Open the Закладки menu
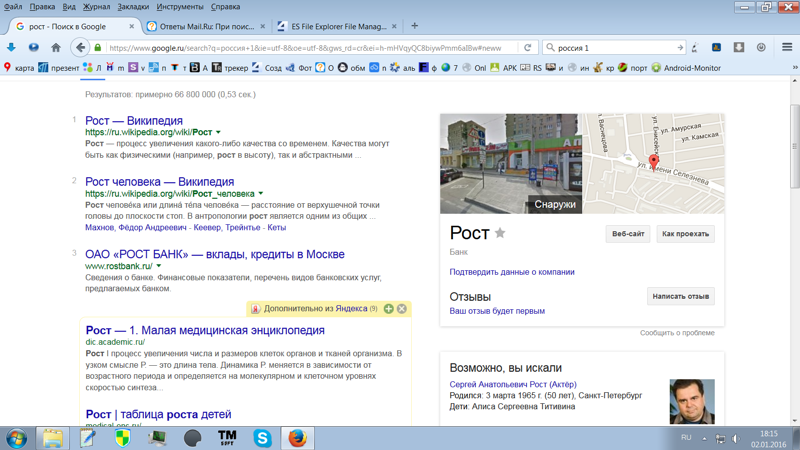This screenshot has height=450, width=800. pyautogui.click(x=133, y=7)
